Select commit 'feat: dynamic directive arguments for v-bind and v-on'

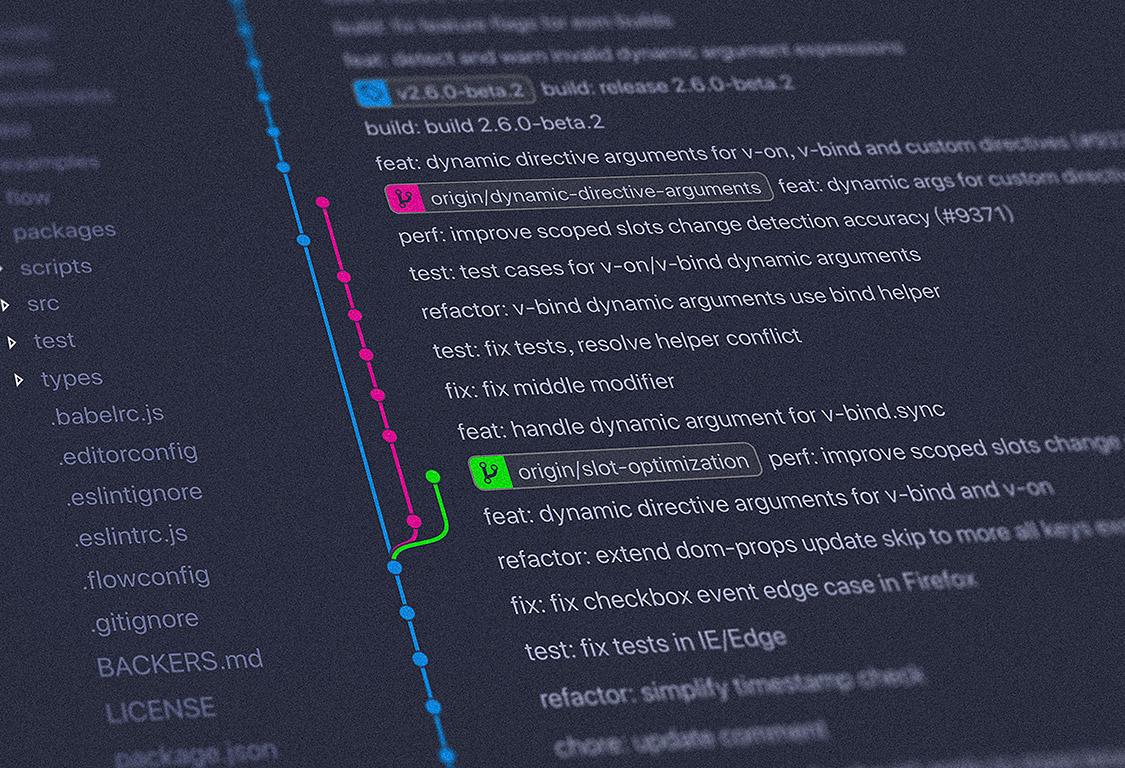coord(768,502)
